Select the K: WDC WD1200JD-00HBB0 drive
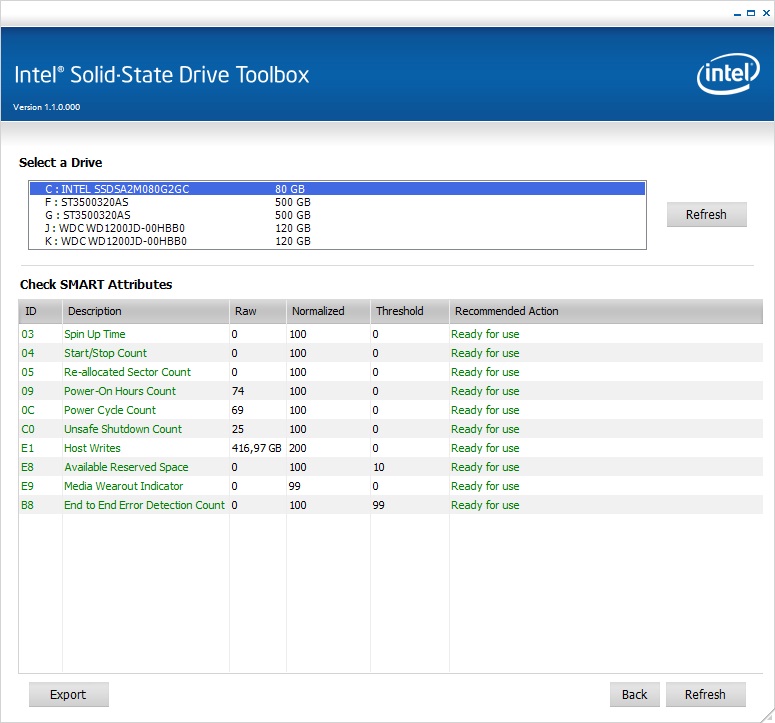The image size is (775, 723). (x=337, y=241)
